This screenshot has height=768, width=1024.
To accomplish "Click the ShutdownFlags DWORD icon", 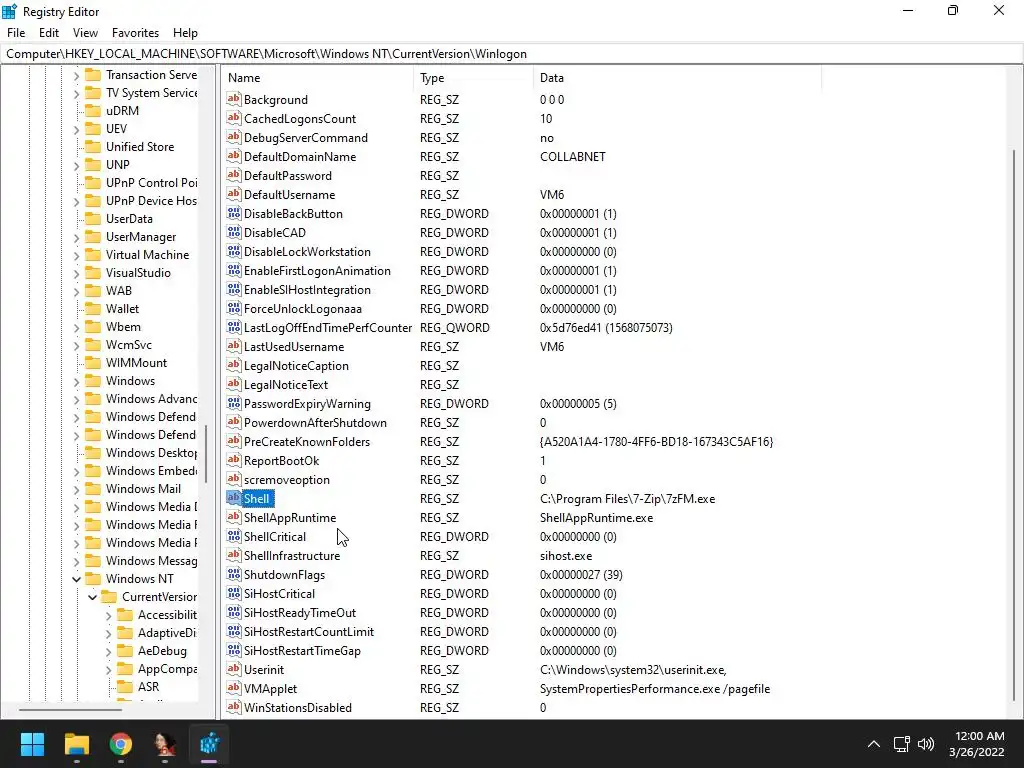I will (x=234, y=575).
